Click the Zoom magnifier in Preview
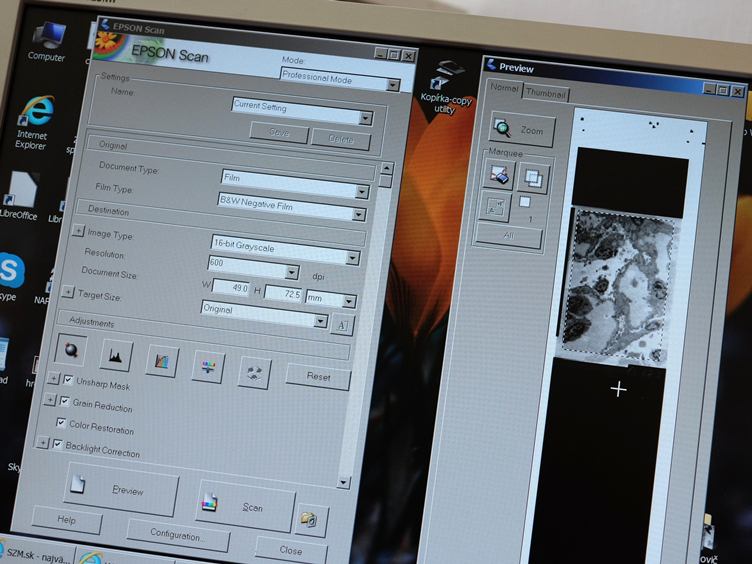752x564 pixels. click(x=522, y=129)
